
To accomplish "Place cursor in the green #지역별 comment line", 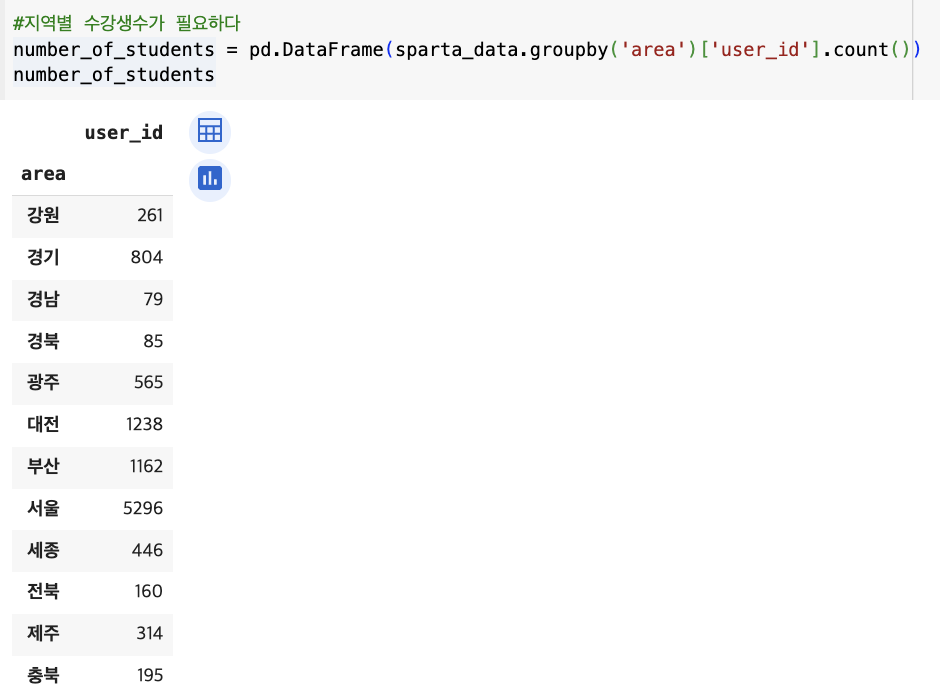I will point(126,23).
